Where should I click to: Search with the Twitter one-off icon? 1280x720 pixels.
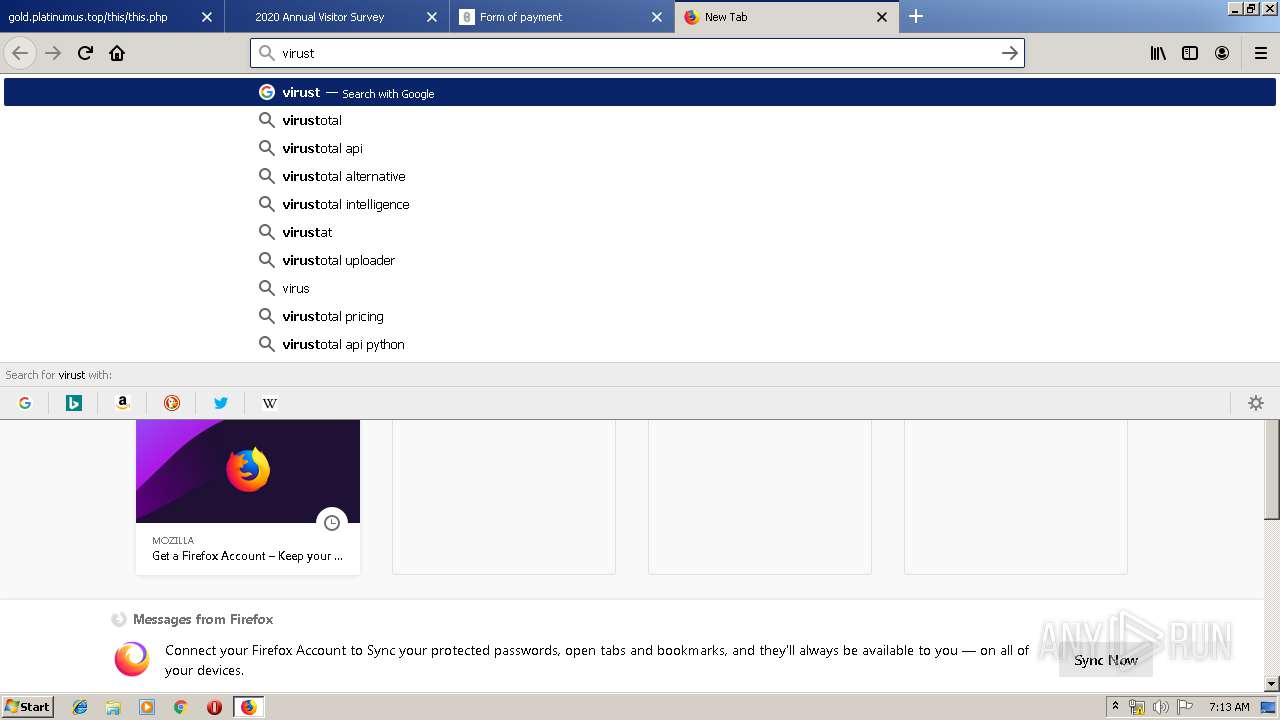click(x=221, y=403)
